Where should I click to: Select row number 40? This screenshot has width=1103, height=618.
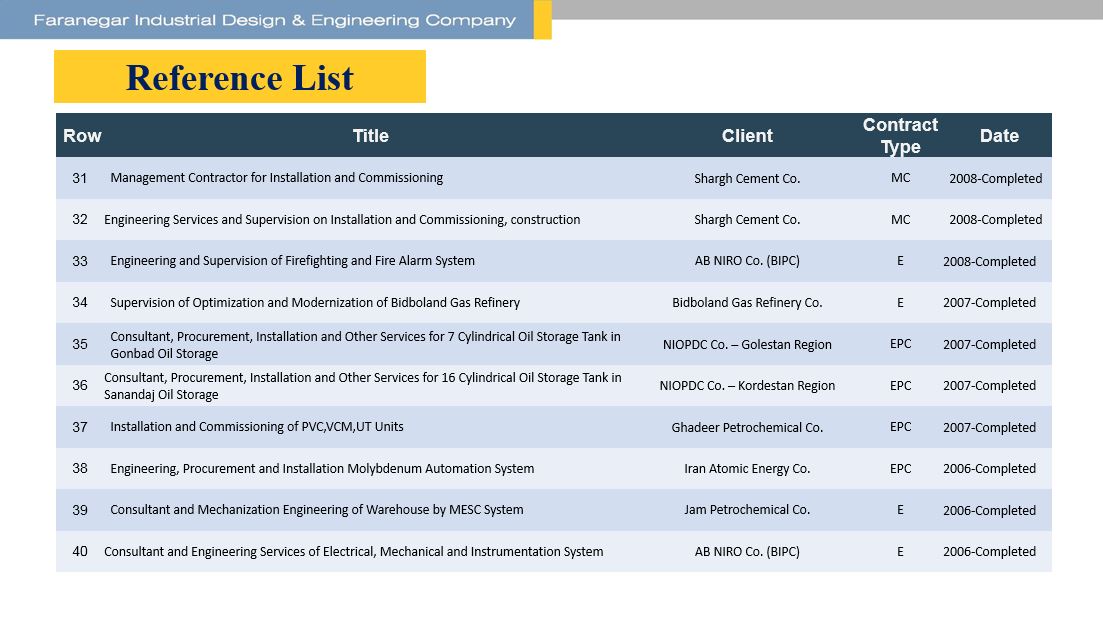79,551
